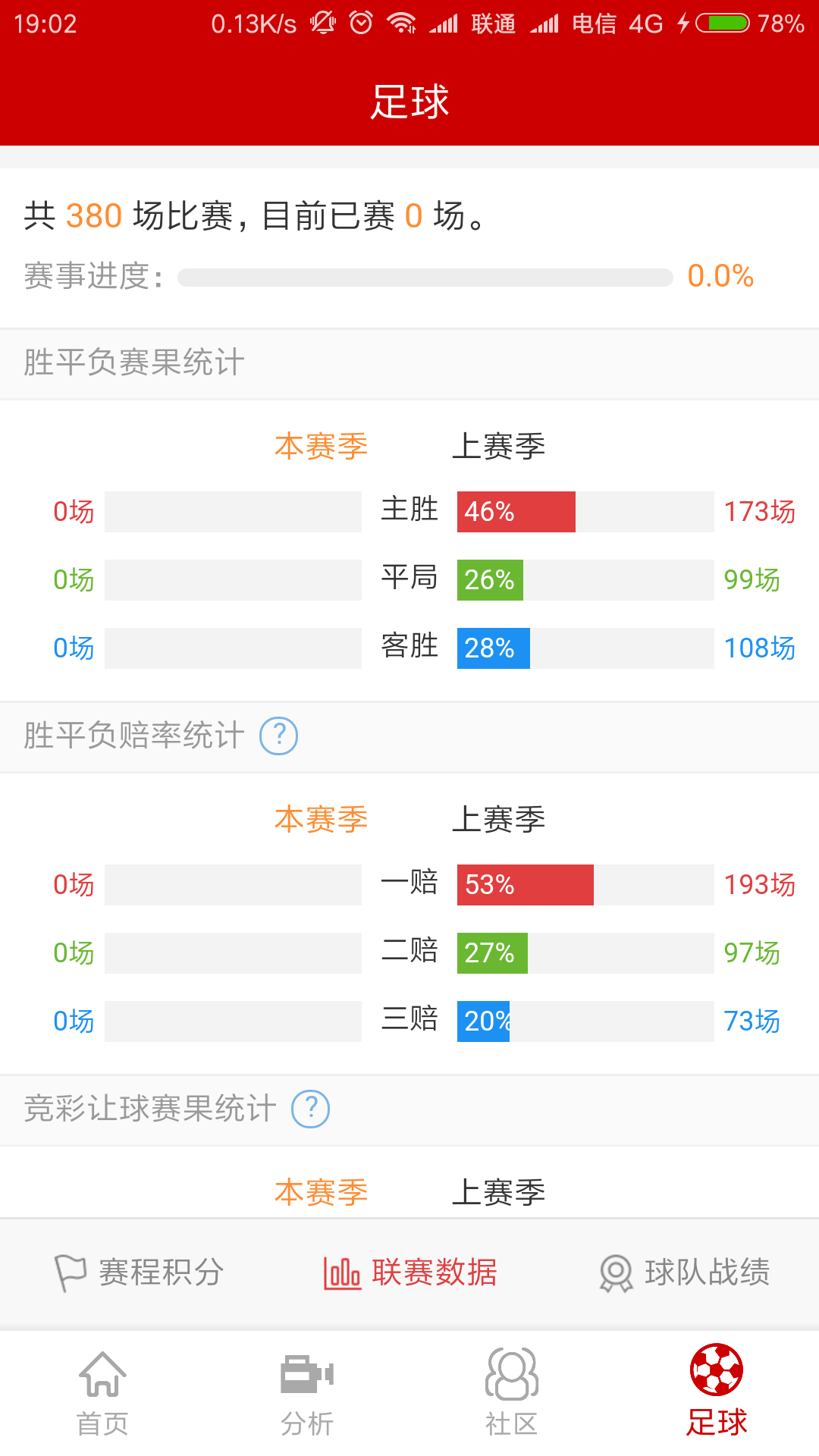The image size is (819, 1456).
Task: Open help icon beside 胜平负赔率统计
Action: pos(279,736)
